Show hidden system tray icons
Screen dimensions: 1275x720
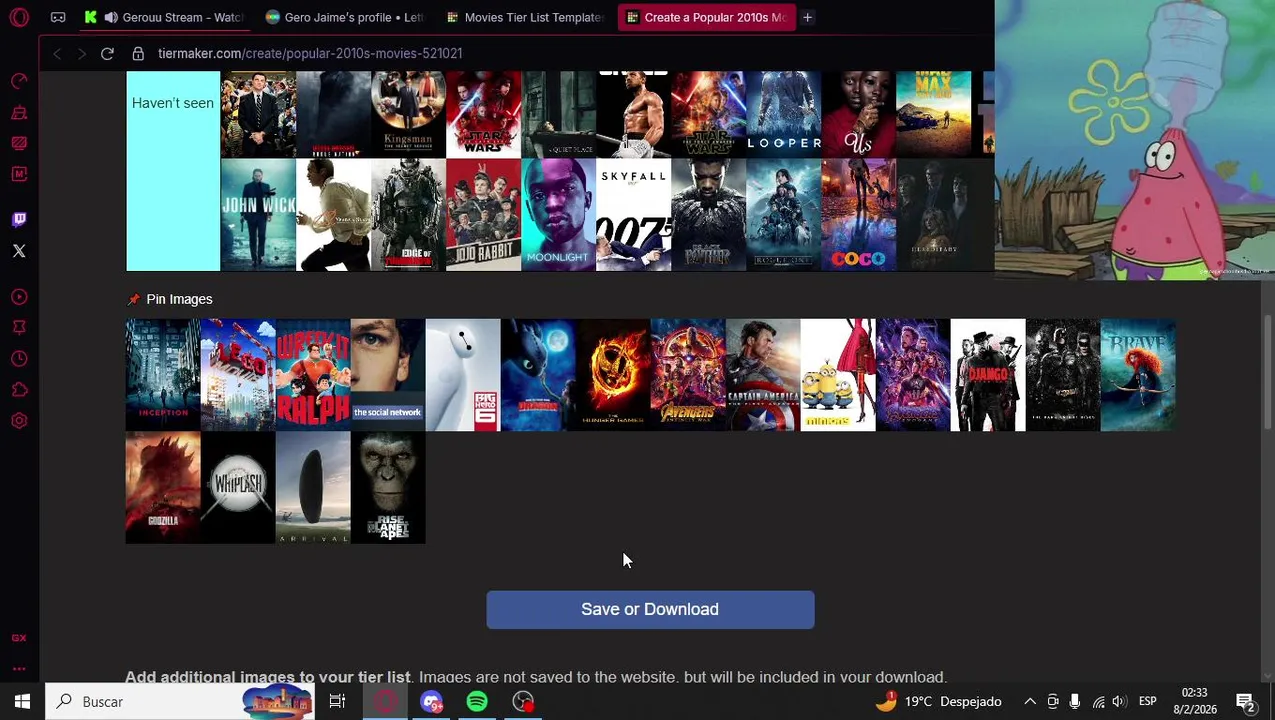(1030, 702)
